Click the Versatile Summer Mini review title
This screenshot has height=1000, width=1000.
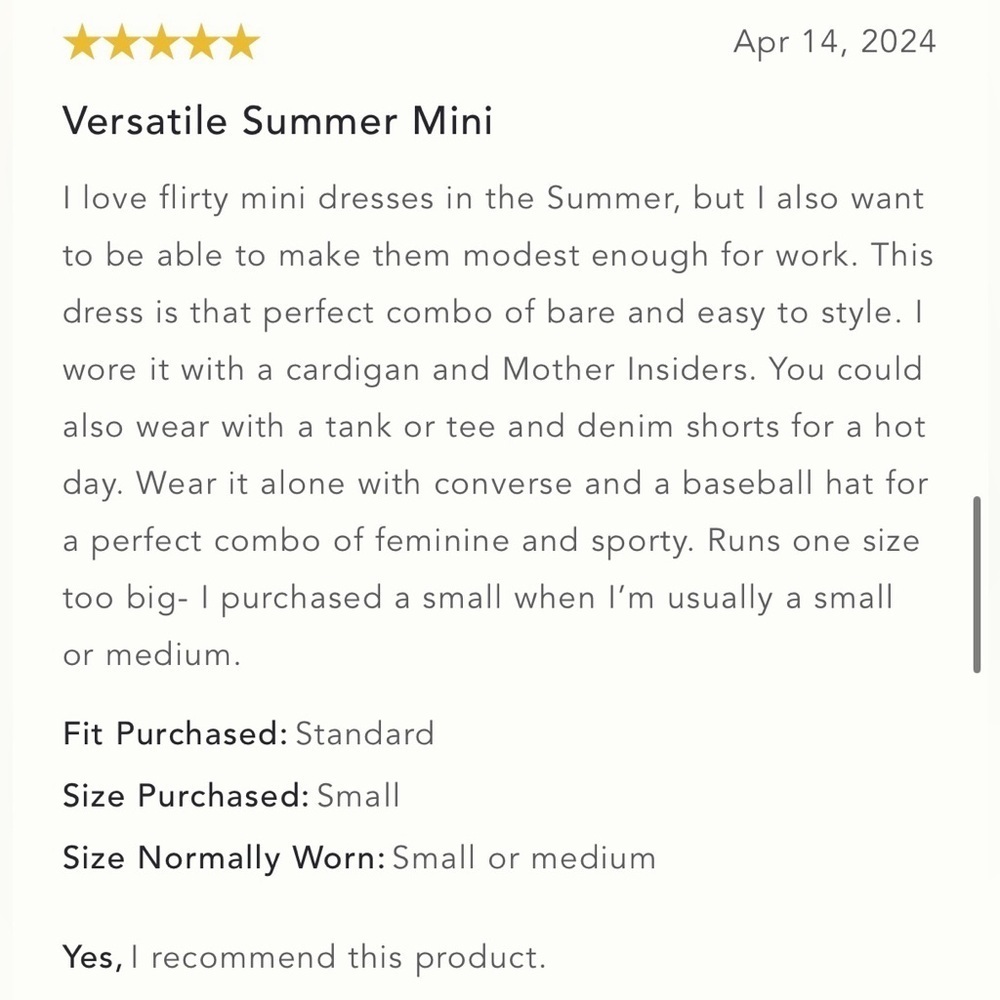[x=277, y=120]
